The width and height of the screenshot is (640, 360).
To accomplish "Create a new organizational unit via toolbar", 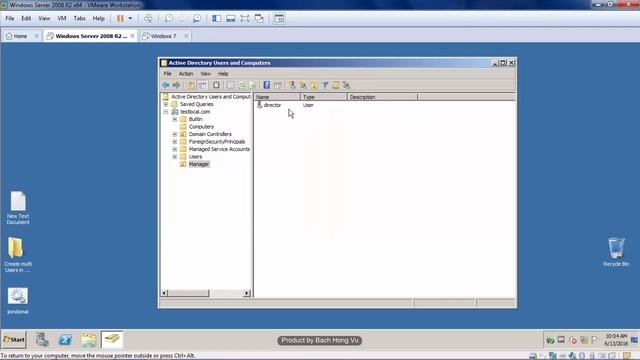I will pyautogui.click(x=314, y=85).
